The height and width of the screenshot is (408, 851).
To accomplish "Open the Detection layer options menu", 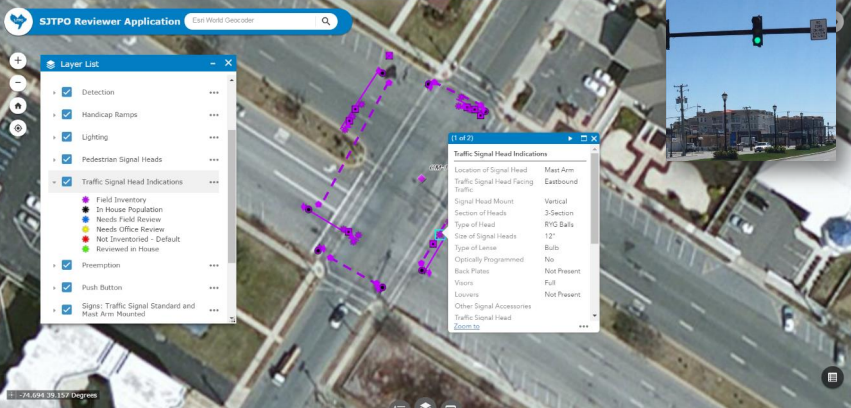I will click(x=214, y=93).
